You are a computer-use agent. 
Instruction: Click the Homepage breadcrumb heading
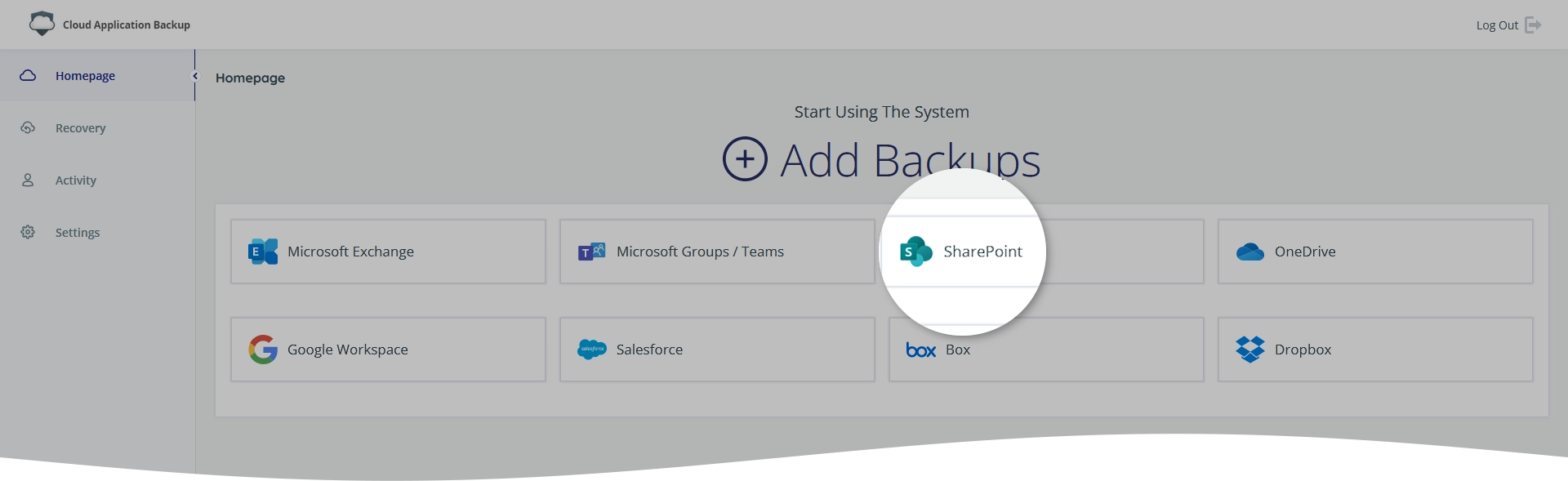pos(250,78)
